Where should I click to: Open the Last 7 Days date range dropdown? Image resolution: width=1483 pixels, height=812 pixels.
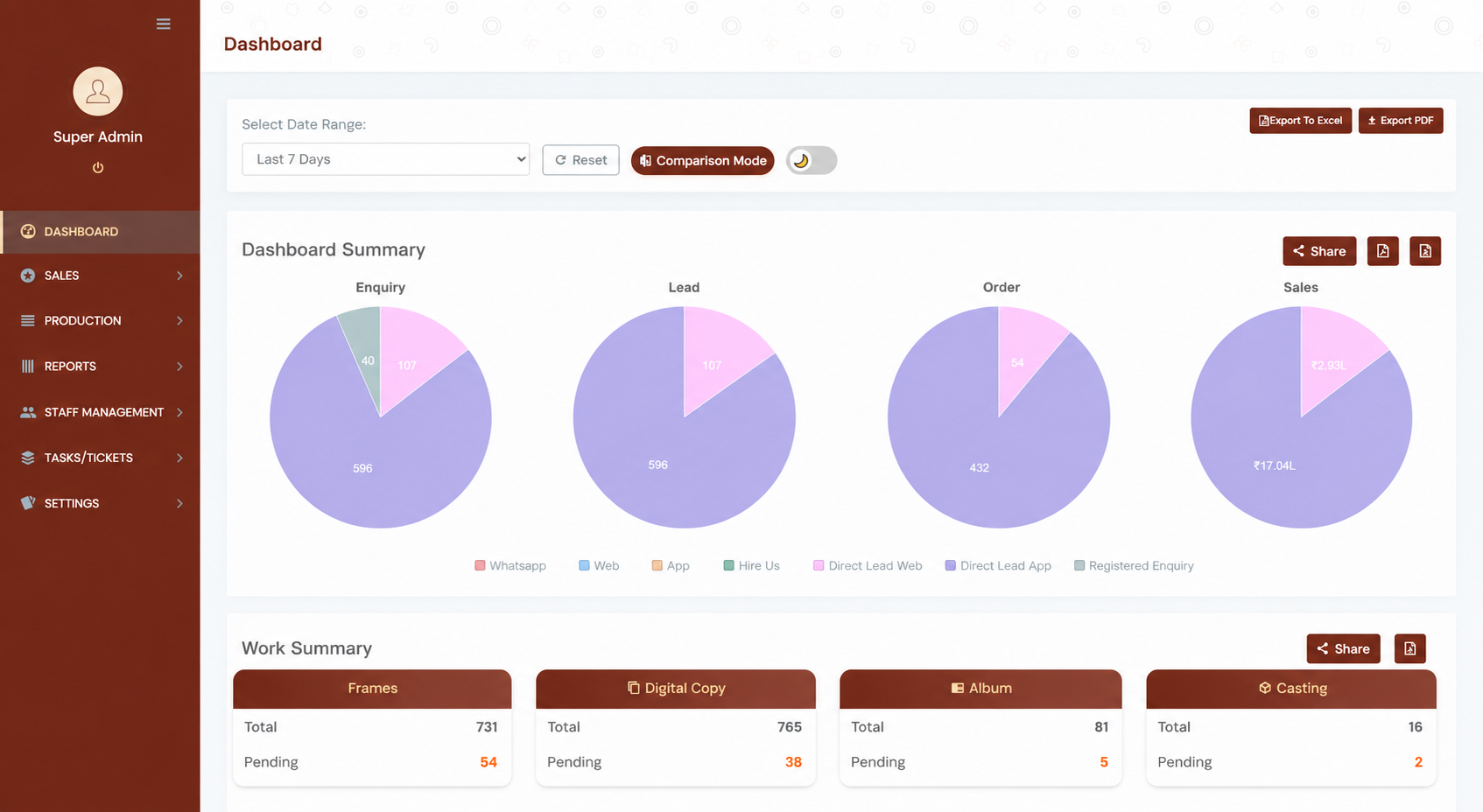coord(385,159)
